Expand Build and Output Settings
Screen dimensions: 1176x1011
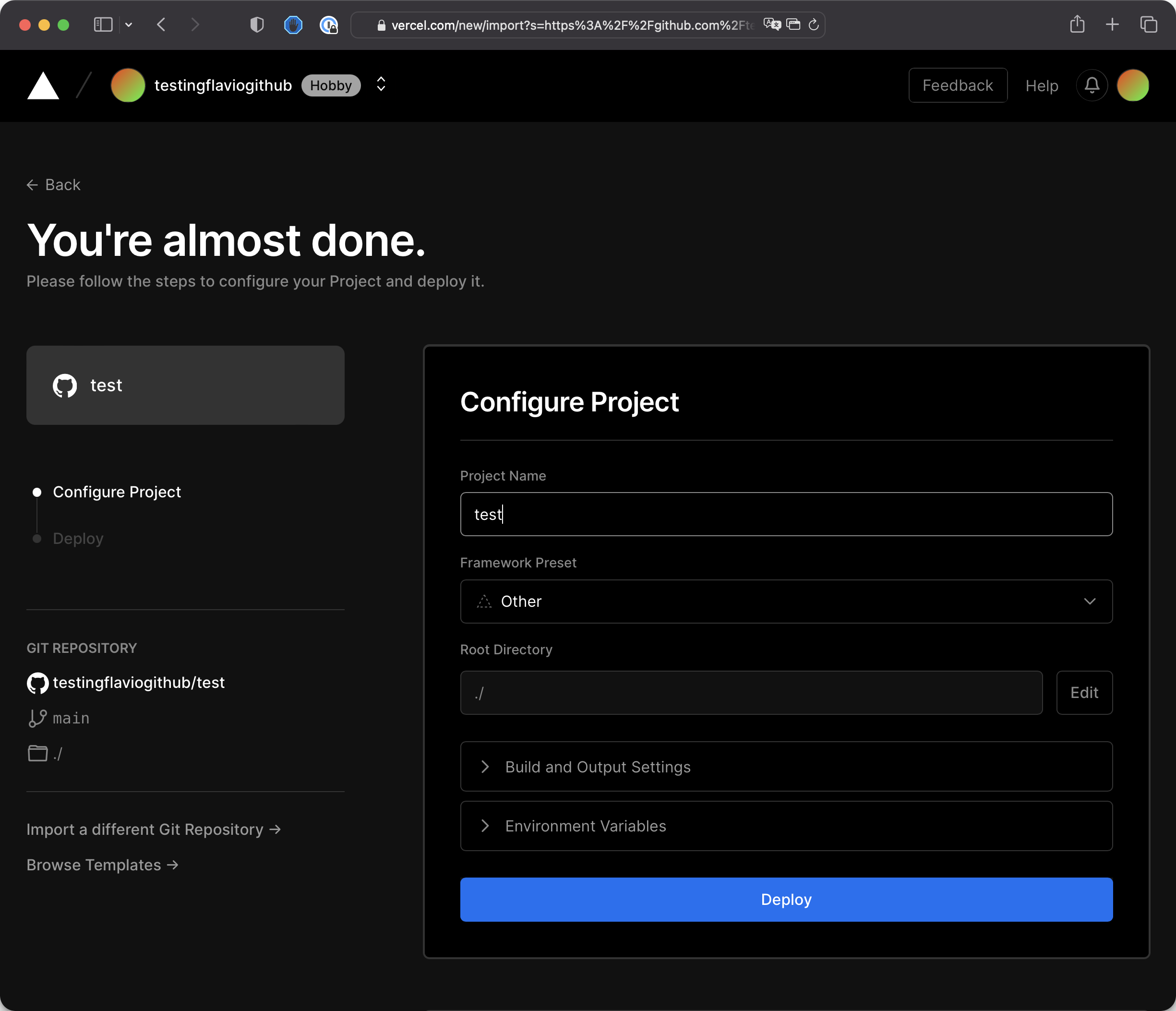coord(785,766)
